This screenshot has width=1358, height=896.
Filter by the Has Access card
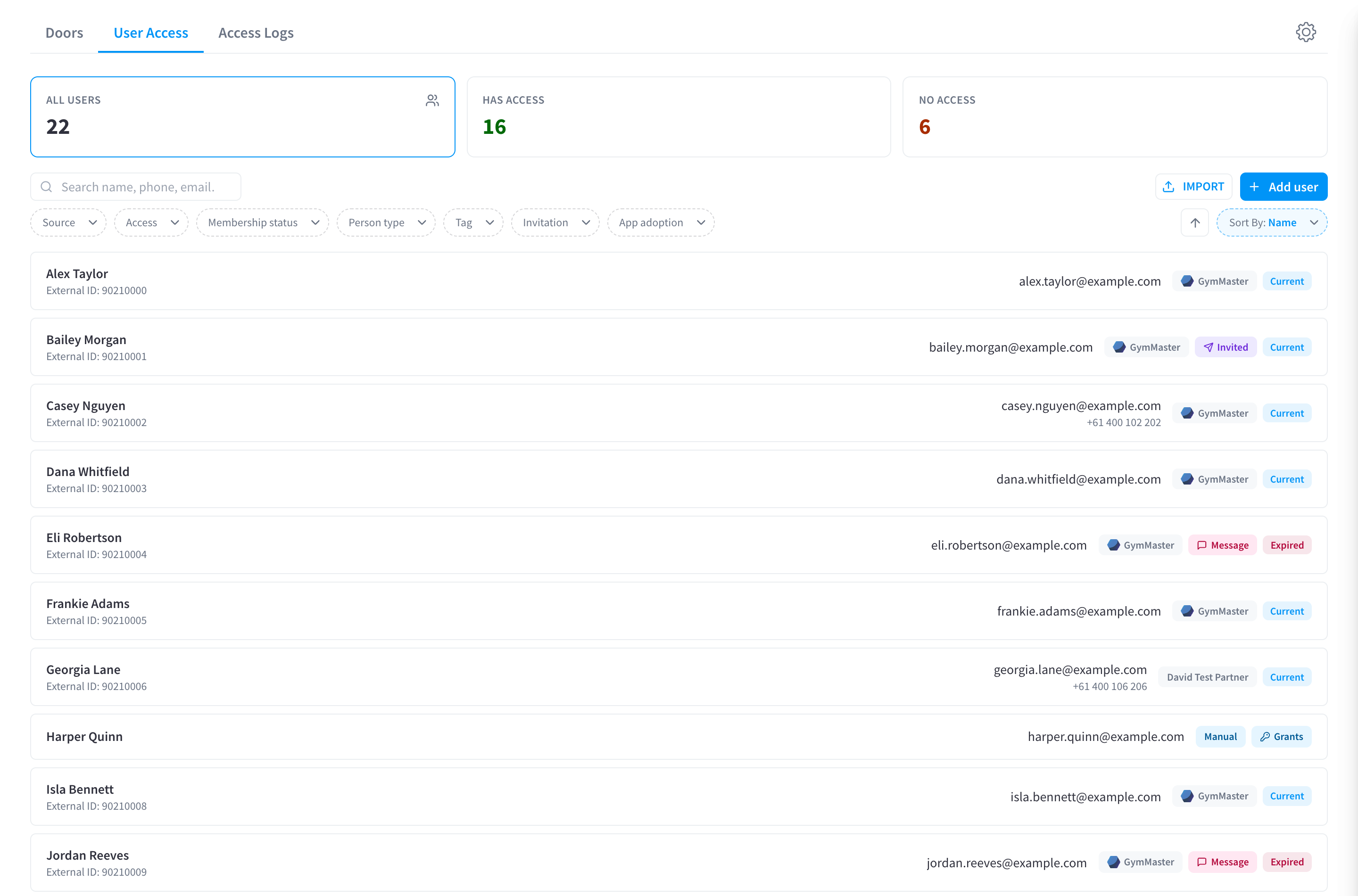[x=679, y=116]
